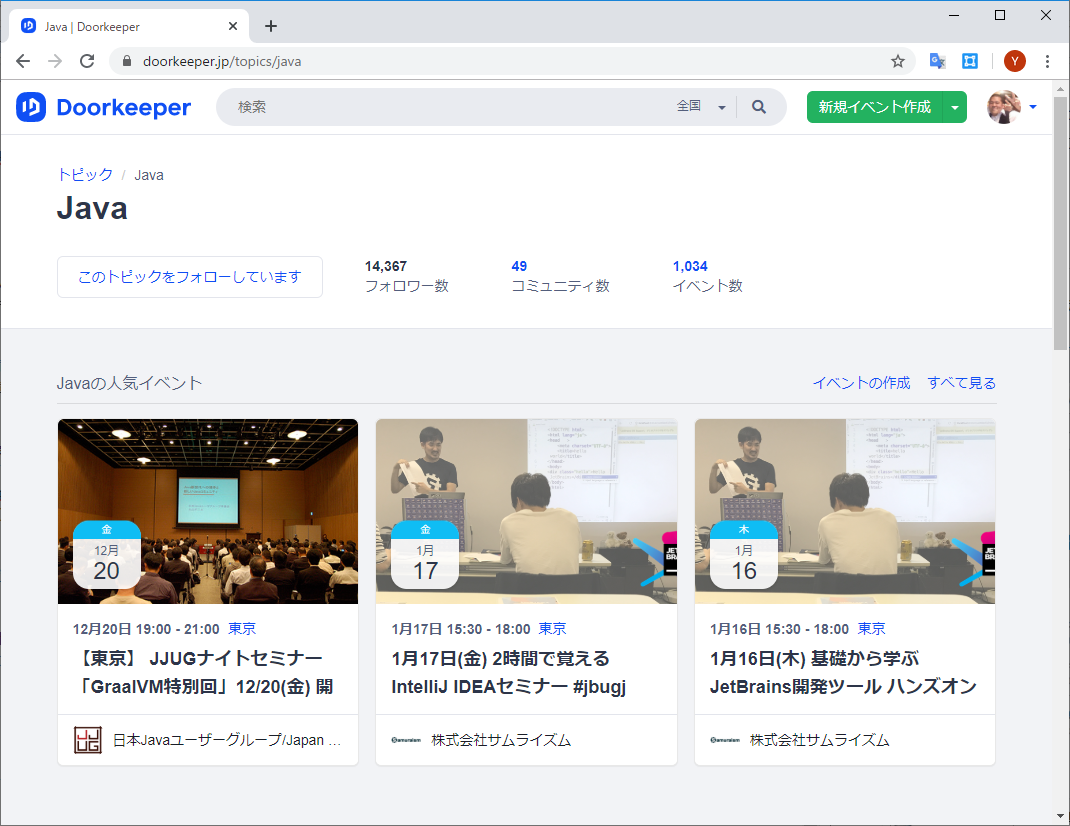Image resolution: width=1070 pixels, height=826 pixels.
Task: Open Chrome three-dot menu
Action: tap(1047, 61)
